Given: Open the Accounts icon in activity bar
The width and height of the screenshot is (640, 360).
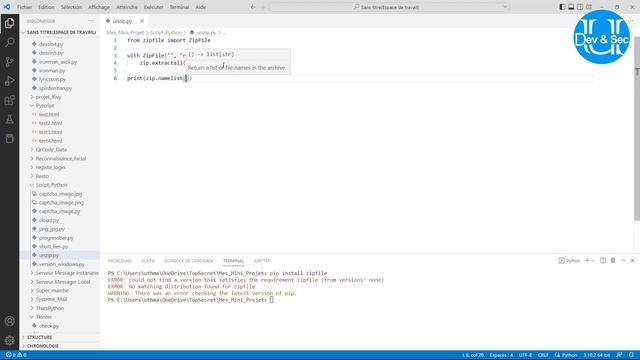Looking at the screenshot, I should [x=9, y=321].
